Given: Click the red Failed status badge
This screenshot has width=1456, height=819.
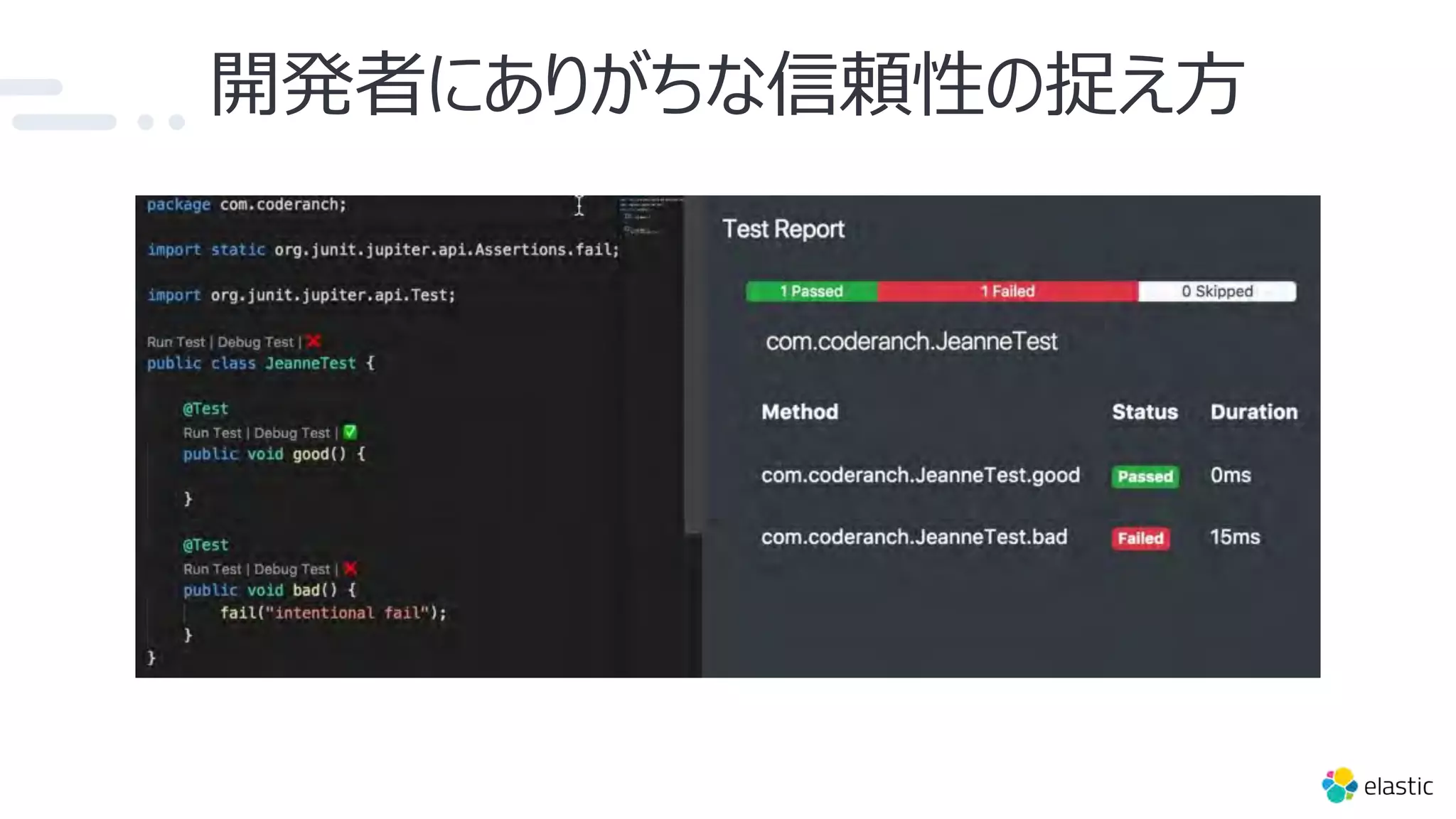Looking at the screenshot, I should point(1140,538).
